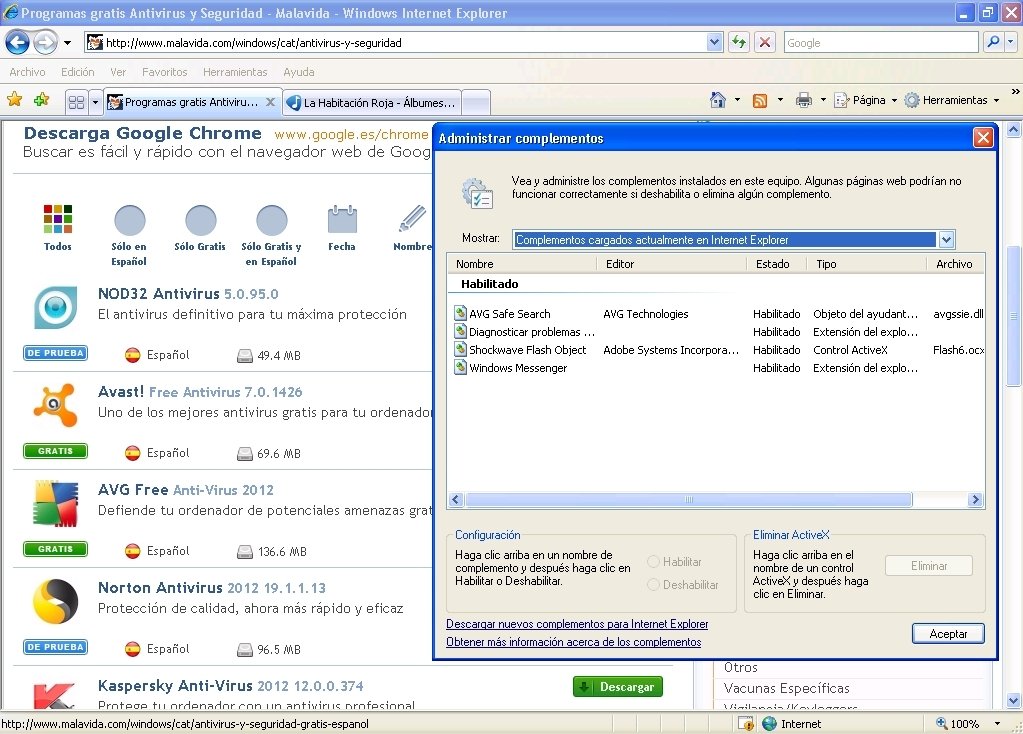This screenshot has height=734, width=1023.
Task: Open the Mostrar complementos combo box
Action: [x=733, y=239]
